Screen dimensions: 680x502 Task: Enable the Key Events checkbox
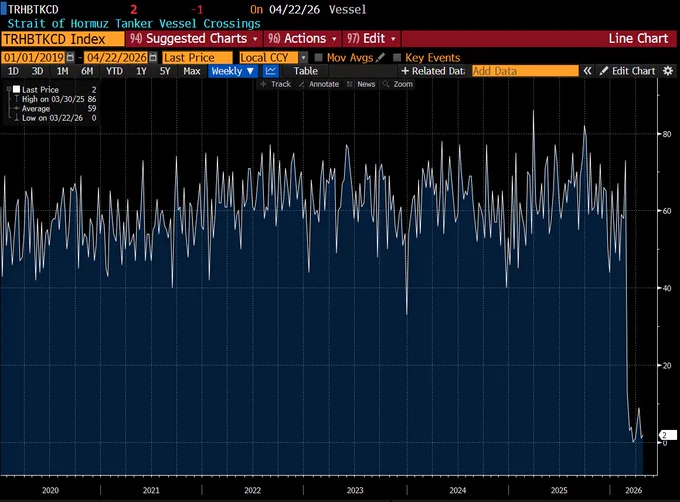pyautogui.click(x=396, y=58)
